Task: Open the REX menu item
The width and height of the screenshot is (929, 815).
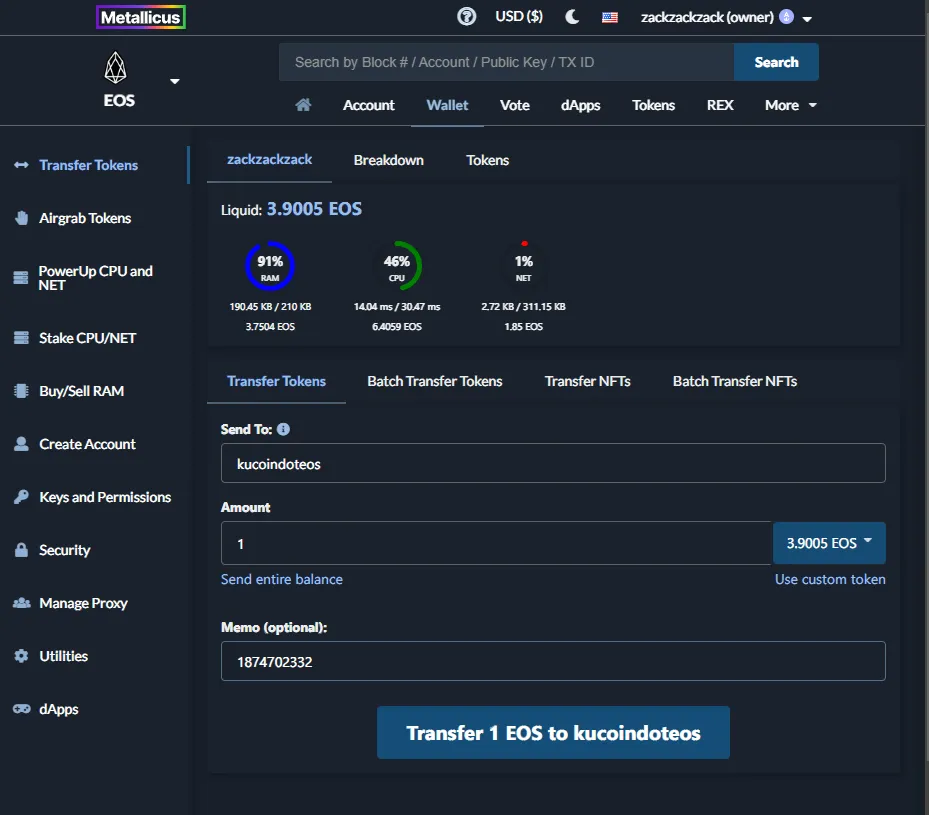Action: pos(720,105)
